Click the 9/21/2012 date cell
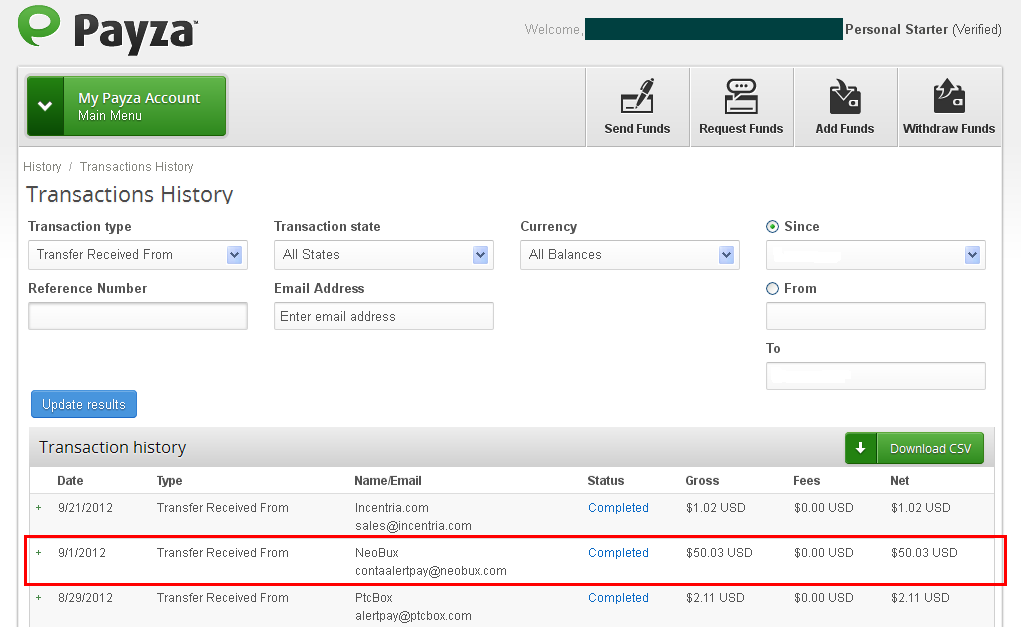1022x627 pixels. [85, 508]
